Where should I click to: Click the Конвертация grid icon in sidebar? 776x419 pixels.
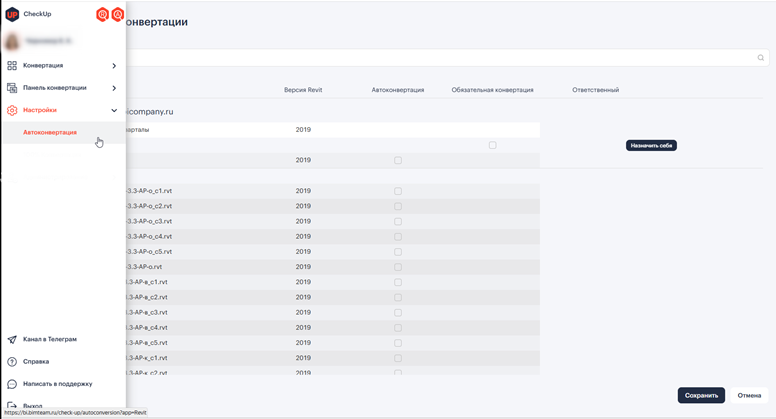point(12,66)
